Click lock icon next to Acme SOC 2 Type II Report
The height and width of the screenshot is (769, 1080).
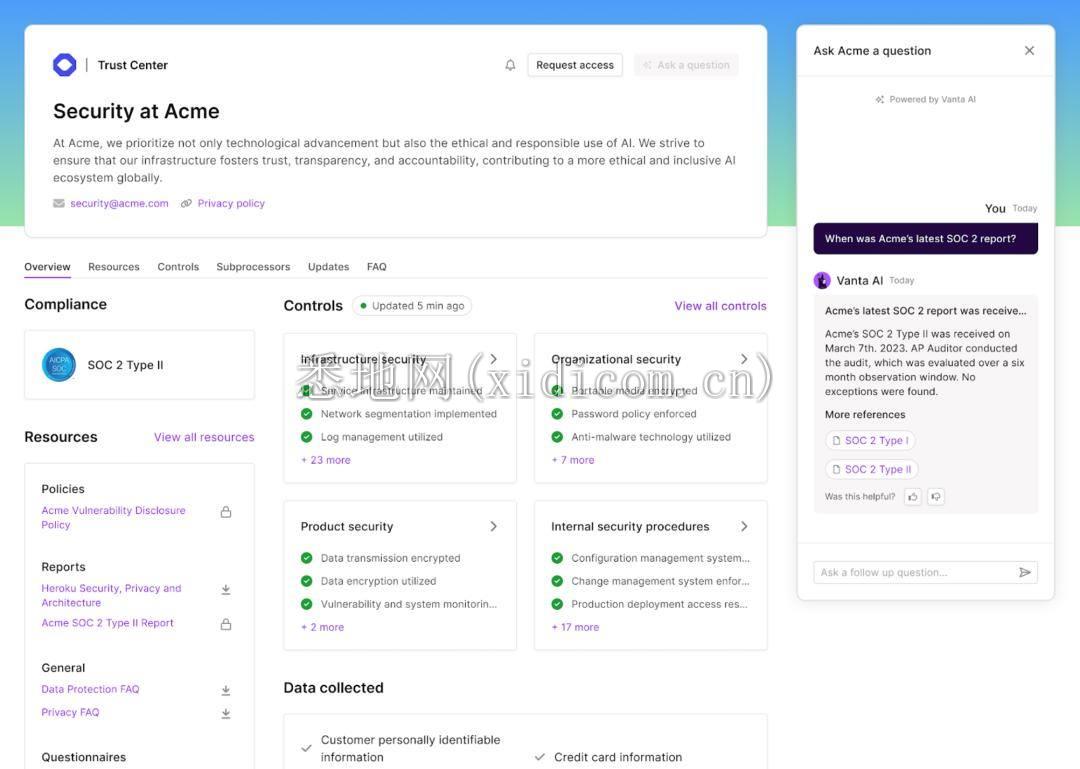coord(225,624)
